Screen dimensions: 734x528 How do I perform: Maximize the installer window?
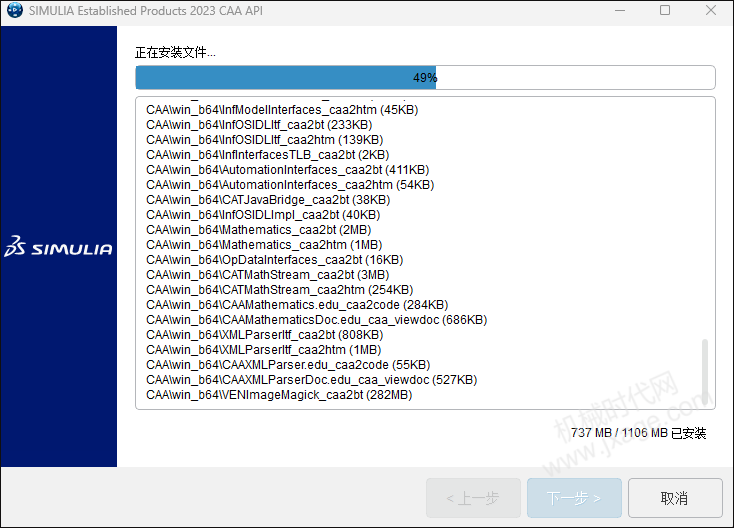(x=665, y=10)
